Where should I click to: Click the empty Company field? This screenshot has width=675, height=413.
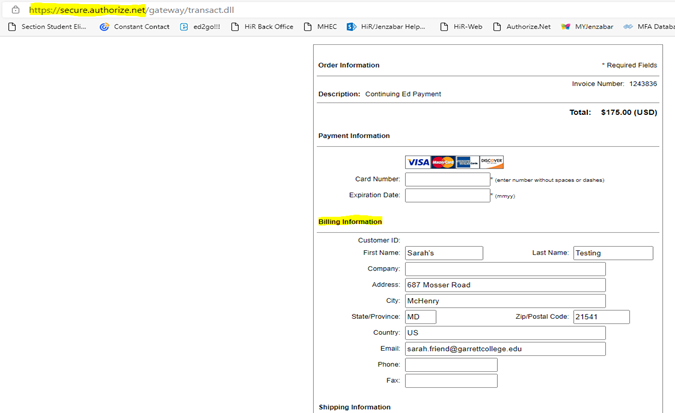click(505, 269)
